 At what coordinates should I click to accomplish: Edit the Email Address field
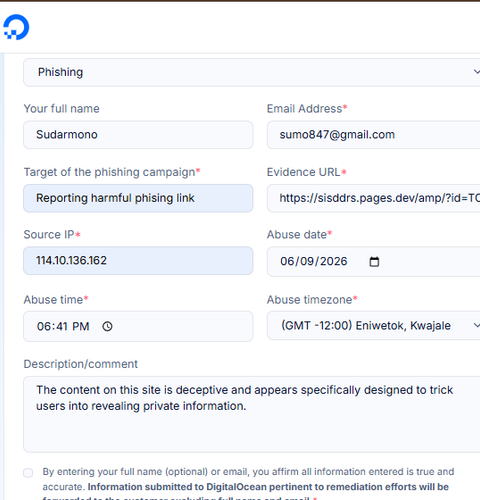click(373, 135)
